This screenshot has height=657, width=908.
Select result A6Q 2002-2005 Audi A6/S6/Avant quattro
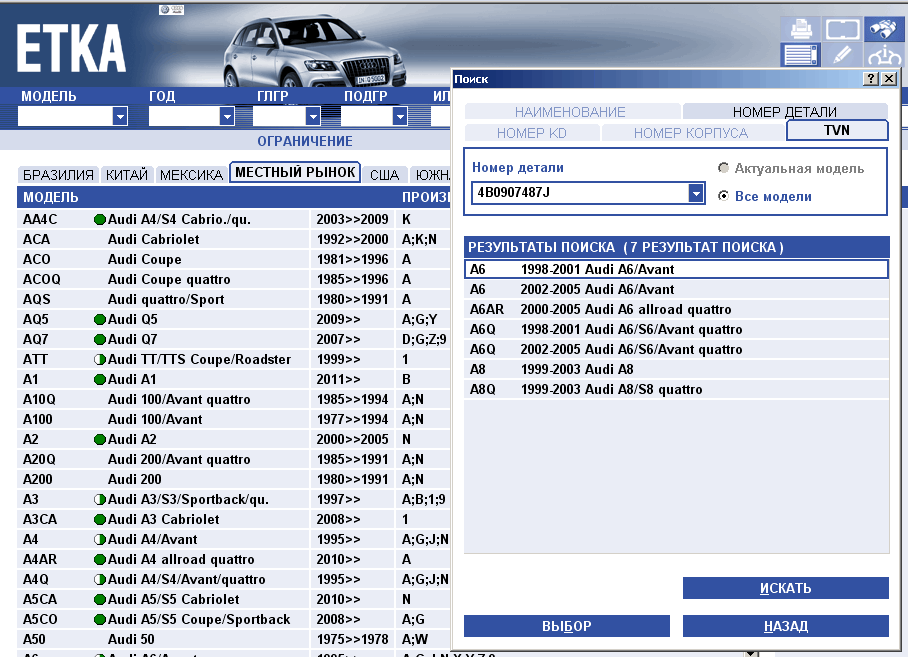click(676, 350)
